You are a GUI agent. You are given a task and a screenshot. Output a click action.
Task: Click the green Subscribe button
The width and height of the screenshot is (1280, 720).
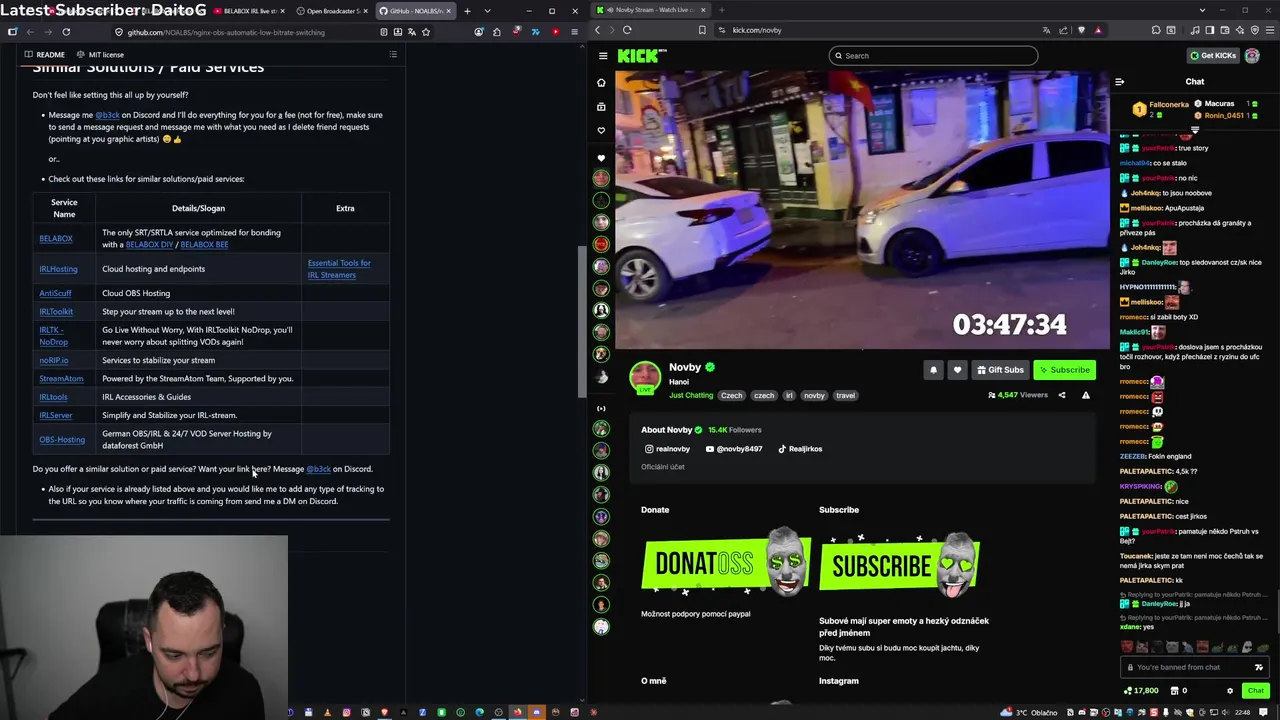tap(1064, 370)
